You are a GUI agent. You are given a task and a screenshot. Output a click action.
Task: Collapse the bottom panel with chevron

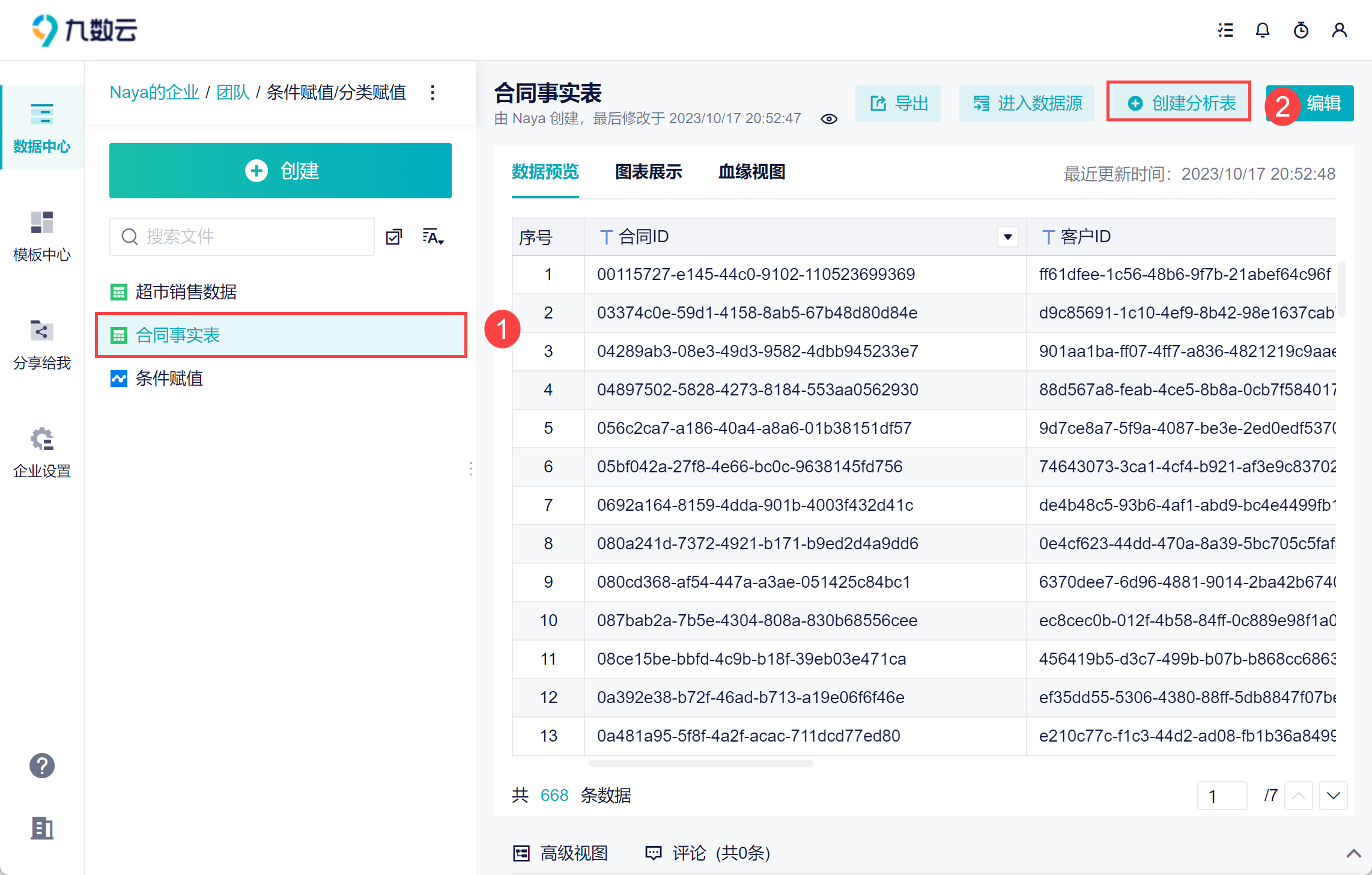(x=1353, y=853)
